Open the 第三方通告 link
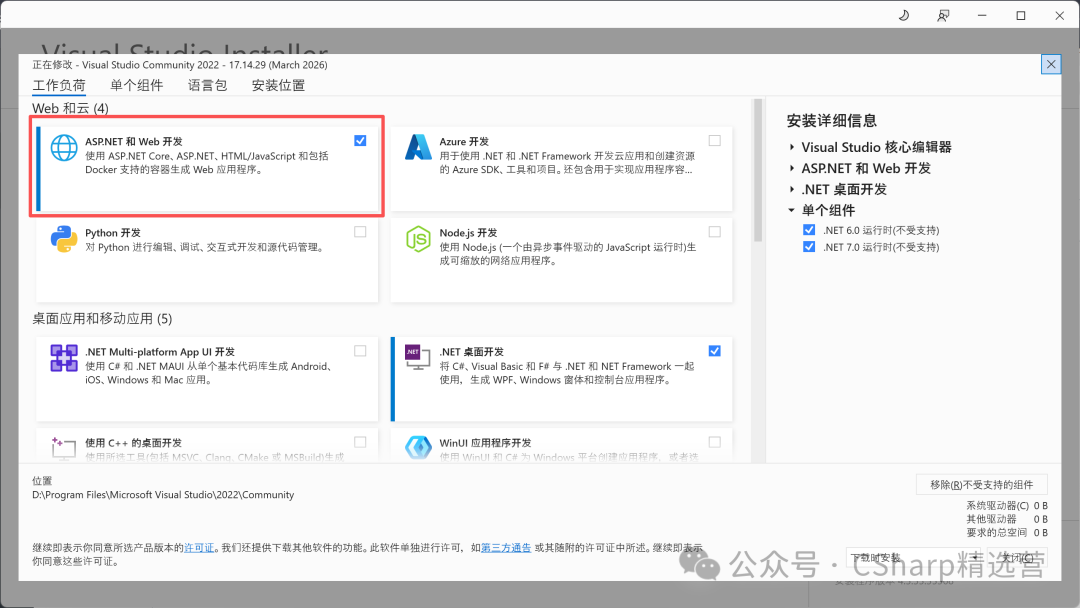The width and height of the screenshot is (1080, 608). [506, 548]
